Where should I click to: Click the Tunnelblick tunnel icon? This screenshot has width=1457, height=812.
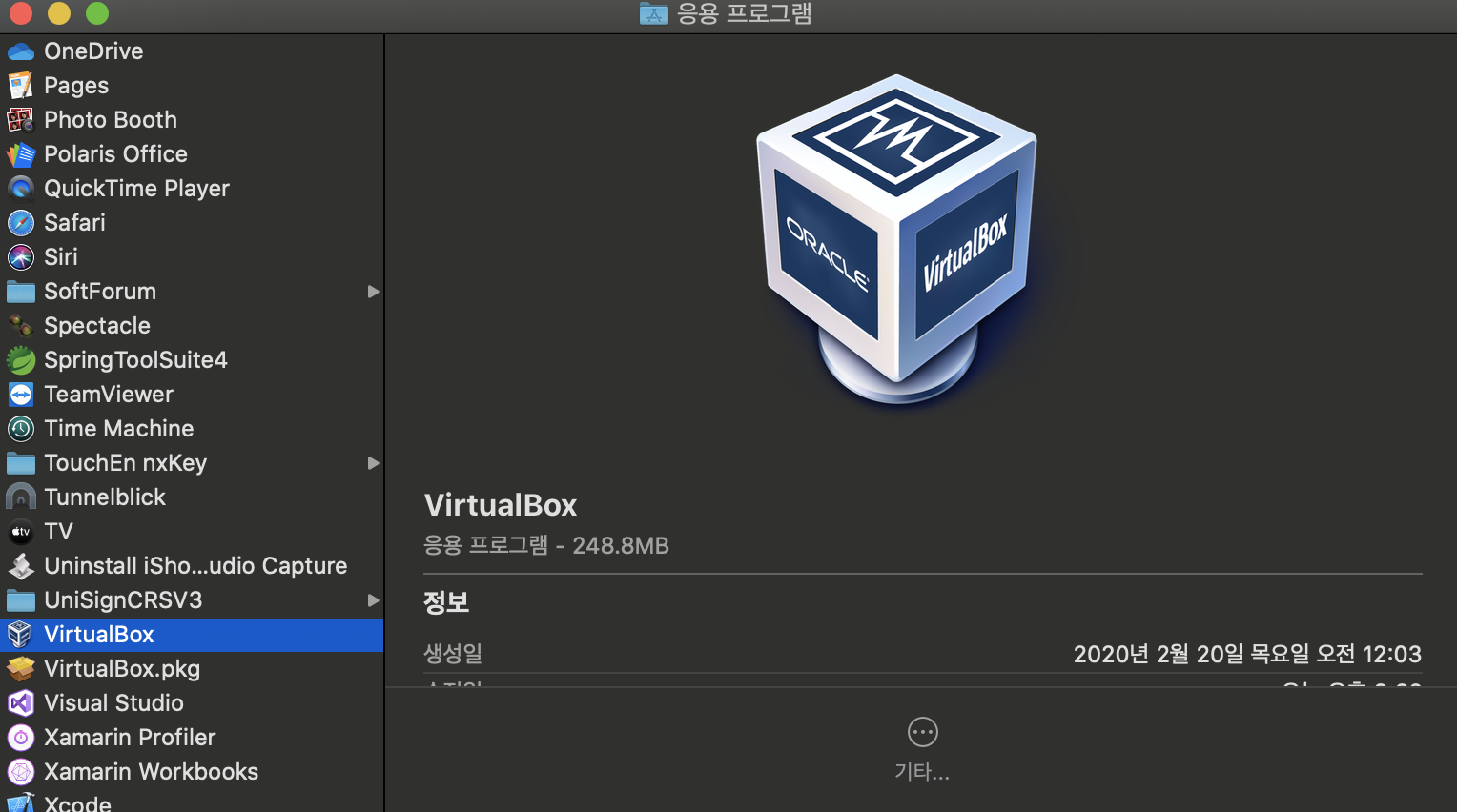tap(21, 497)
